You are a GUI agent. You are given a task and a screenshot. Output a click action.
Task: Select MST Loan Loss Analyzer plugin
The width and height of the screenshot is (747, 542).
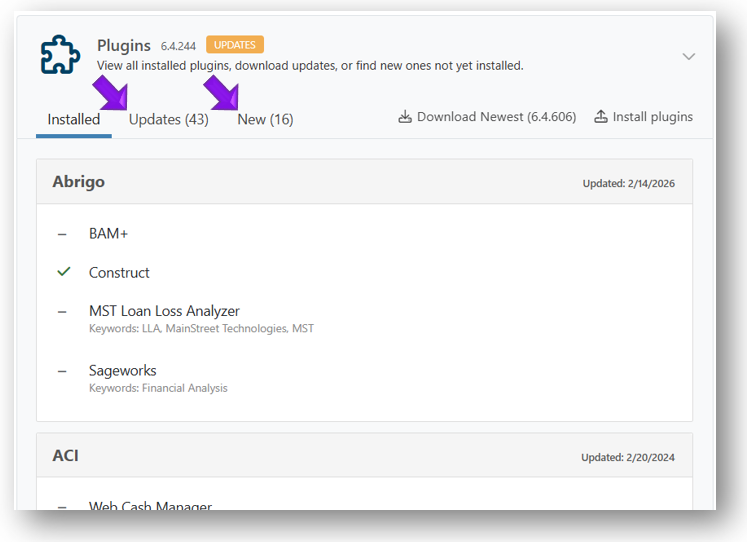coord(164,311)
